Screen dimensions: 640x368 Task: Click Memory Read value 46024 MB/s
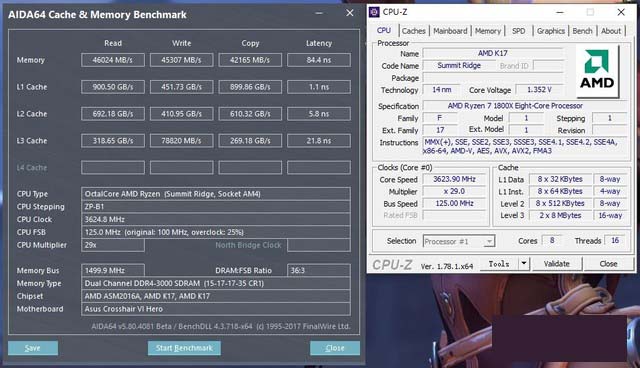point(113,60)
